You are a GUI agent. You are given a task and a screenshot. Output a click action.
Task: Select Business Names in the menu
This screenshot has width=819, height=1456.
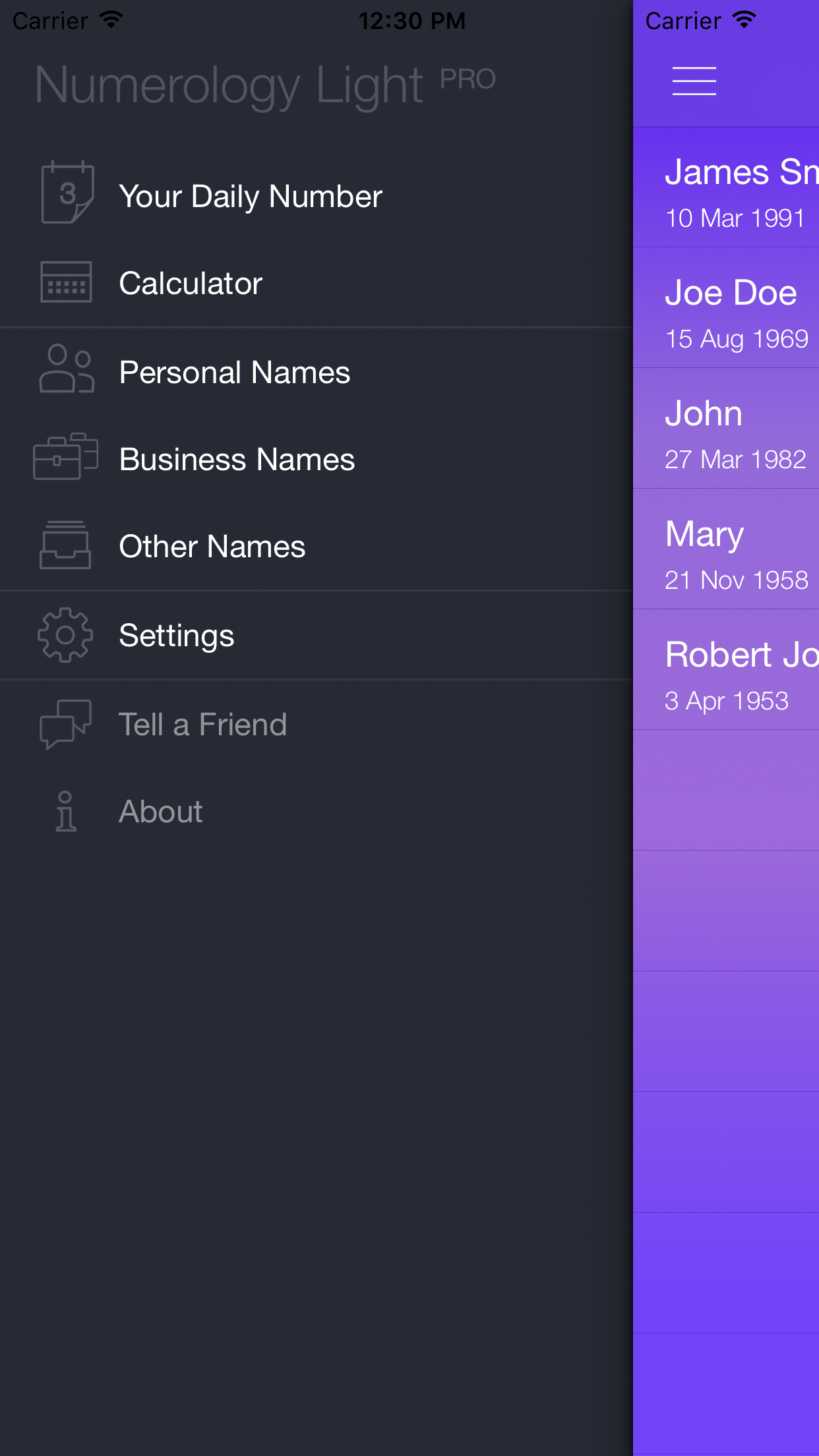click(x=237, y=460)
